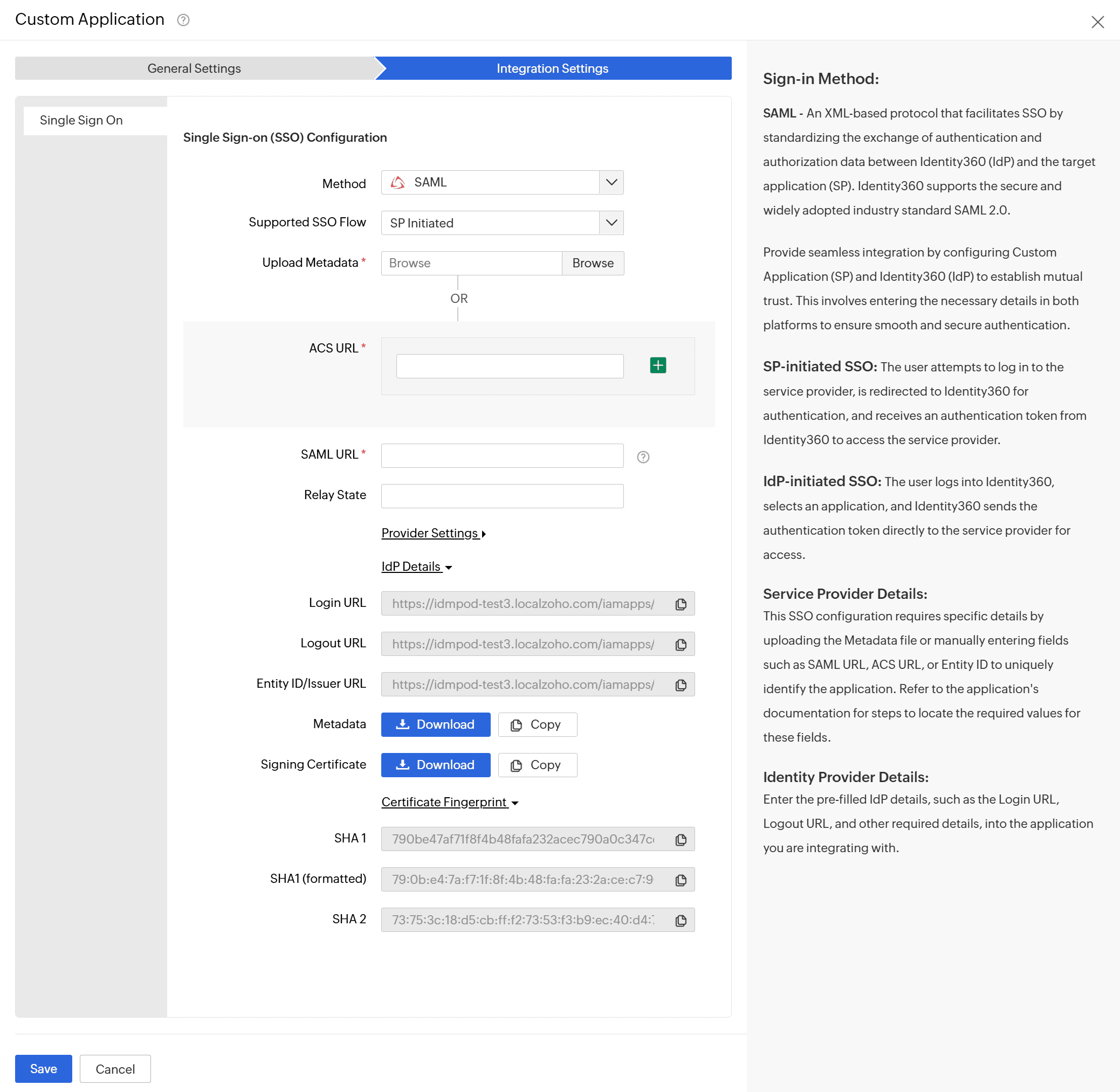Collapse the Certificate Fingerprint section
The width and height of the screenshot is (1120, 1092).
coord(450,802)
